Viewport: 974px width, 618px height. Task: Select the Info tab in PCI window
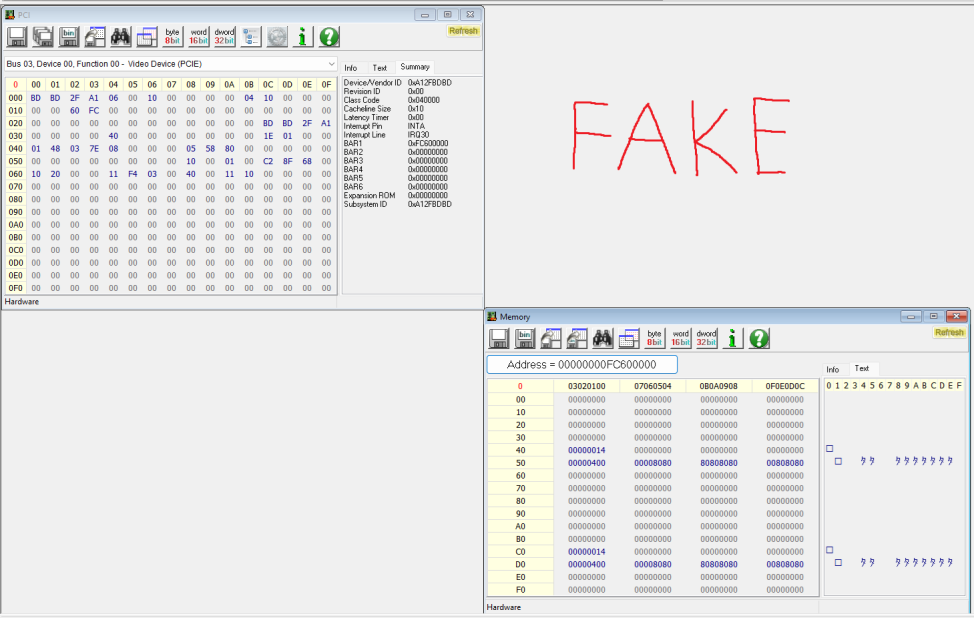351,68
